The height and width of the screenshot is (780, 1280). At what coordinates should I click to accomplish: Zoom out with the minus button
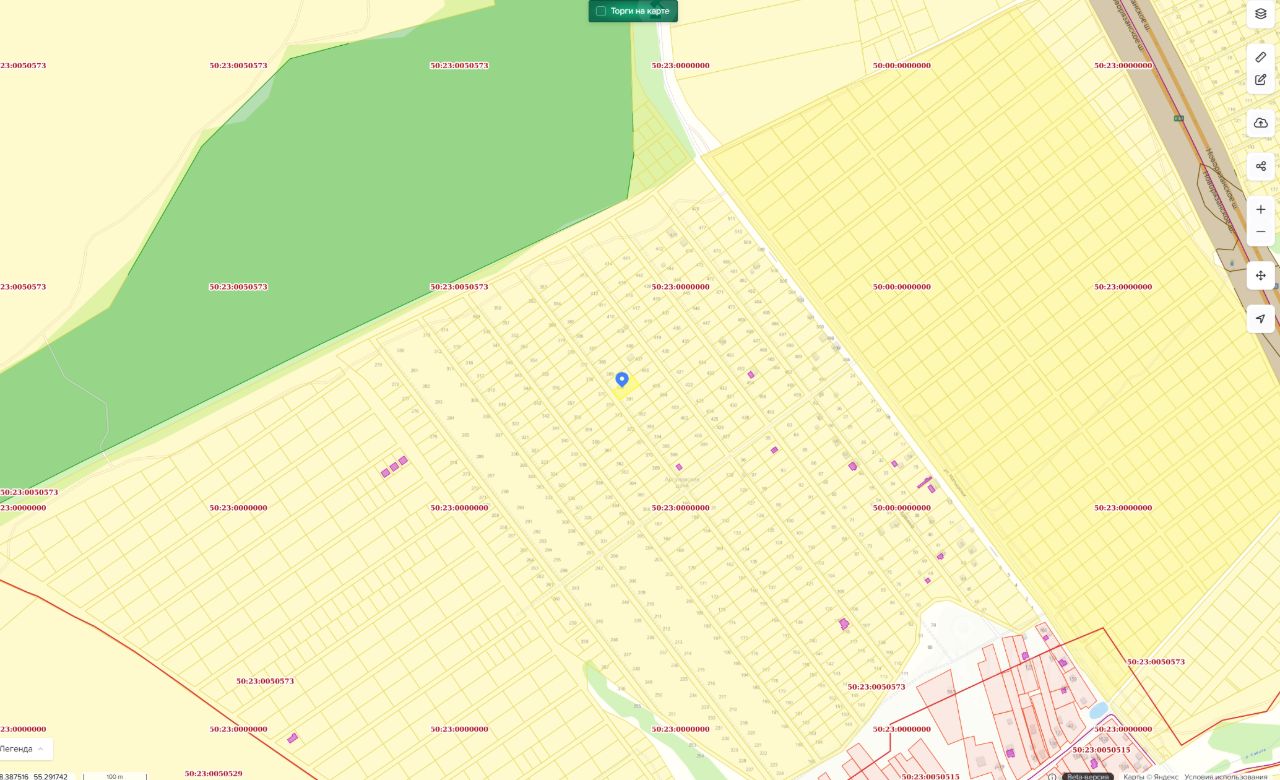coord(1260,232)
